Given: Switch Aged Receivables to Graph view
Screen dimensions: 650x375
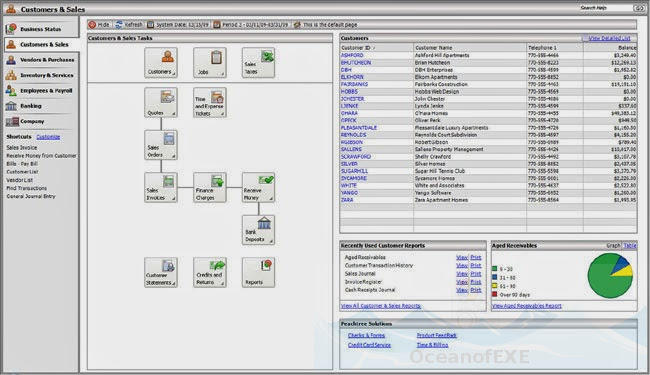Looking at the screenshot, I should coord(613,246).
